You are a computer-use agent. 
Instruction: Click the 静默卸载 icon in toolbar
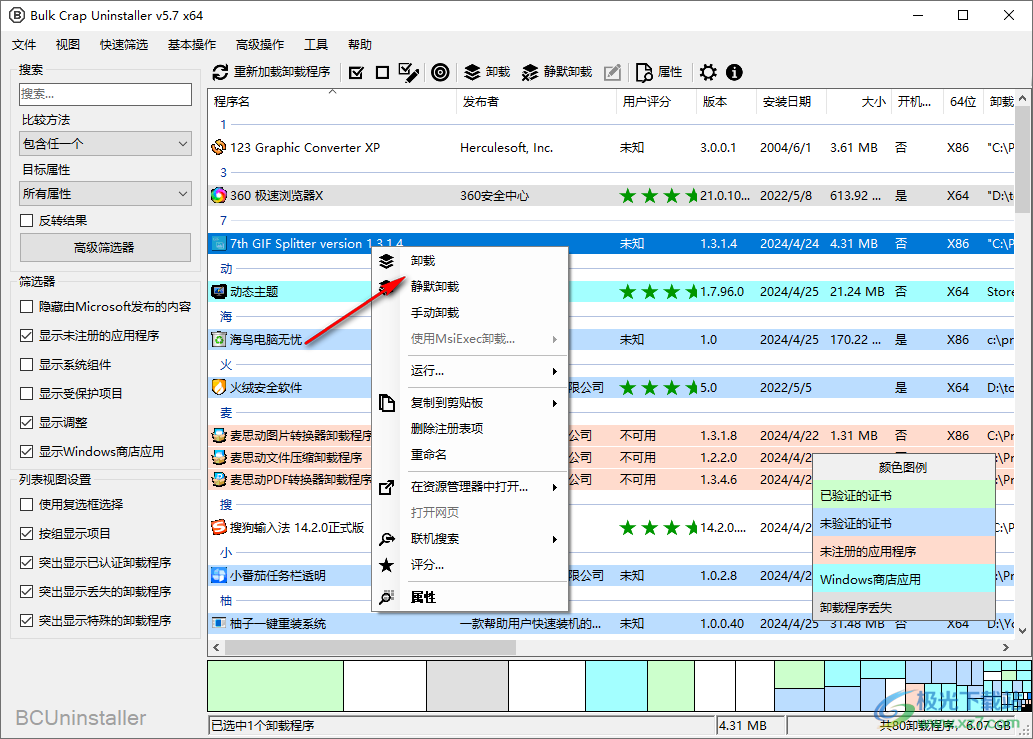tap(530, 72)
